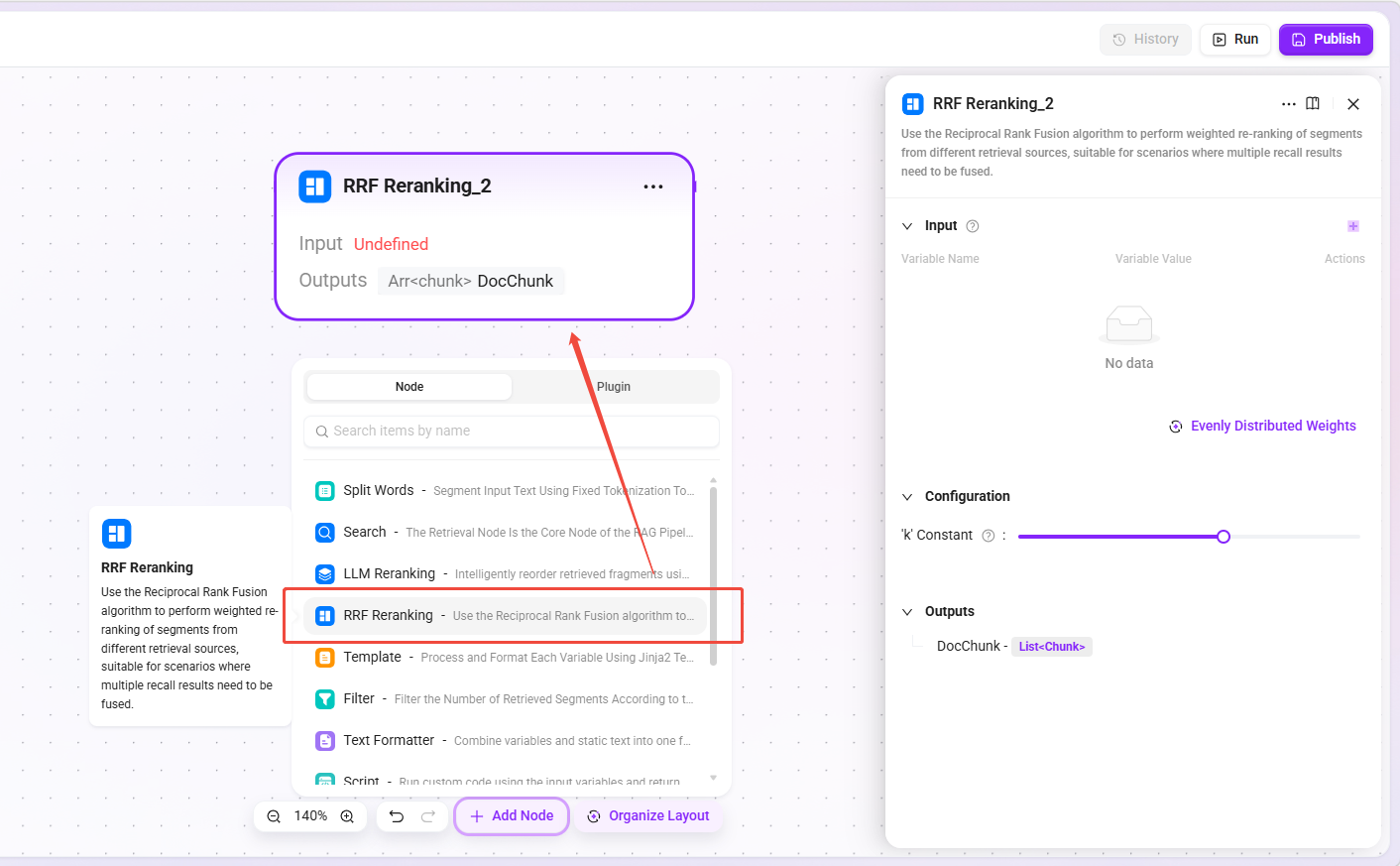The image size is (1400, 866).
Task: Zoom in the canvas with the plus magnifier
Action: [347, 816]
